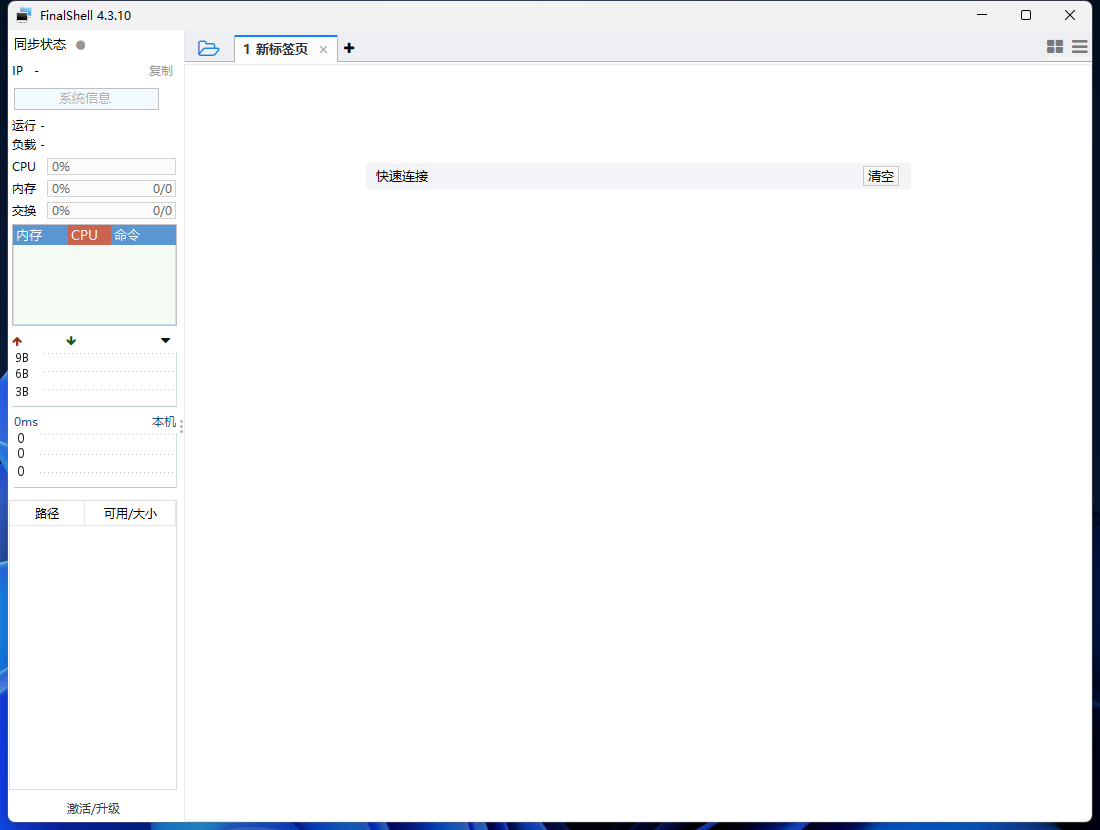Copy IP with 复制 link
This screenshot has width=1100, height=830.
point(161,71)
